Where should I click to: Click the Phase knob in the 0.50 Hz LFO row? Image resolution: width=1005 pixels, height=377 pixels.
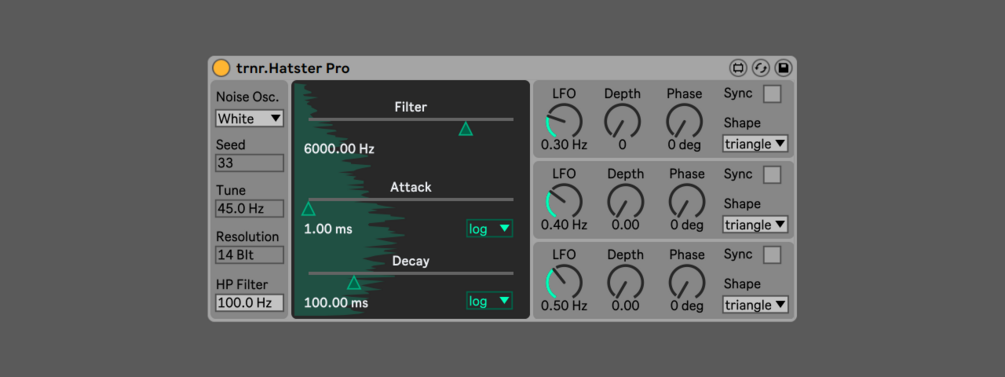pyautogui.click(x=687, y=281)
